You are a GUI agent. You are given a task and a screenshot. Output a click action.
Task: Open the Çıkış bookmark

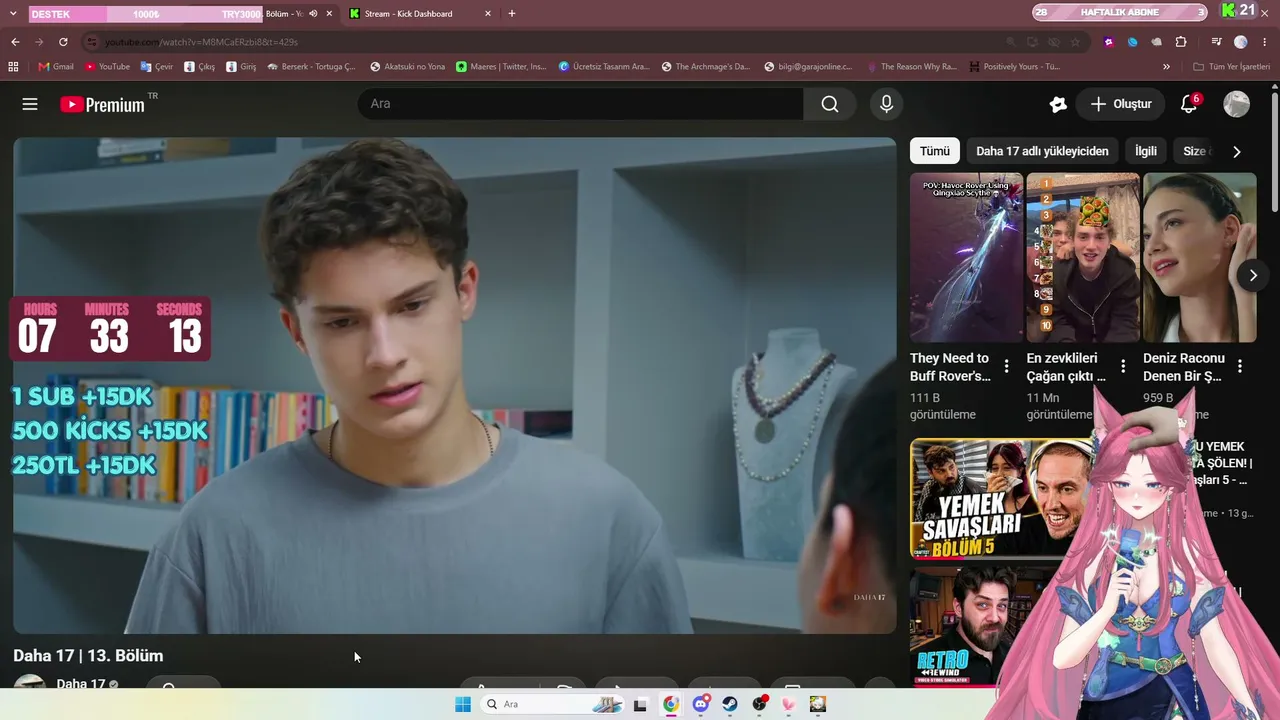pos(199,67)
